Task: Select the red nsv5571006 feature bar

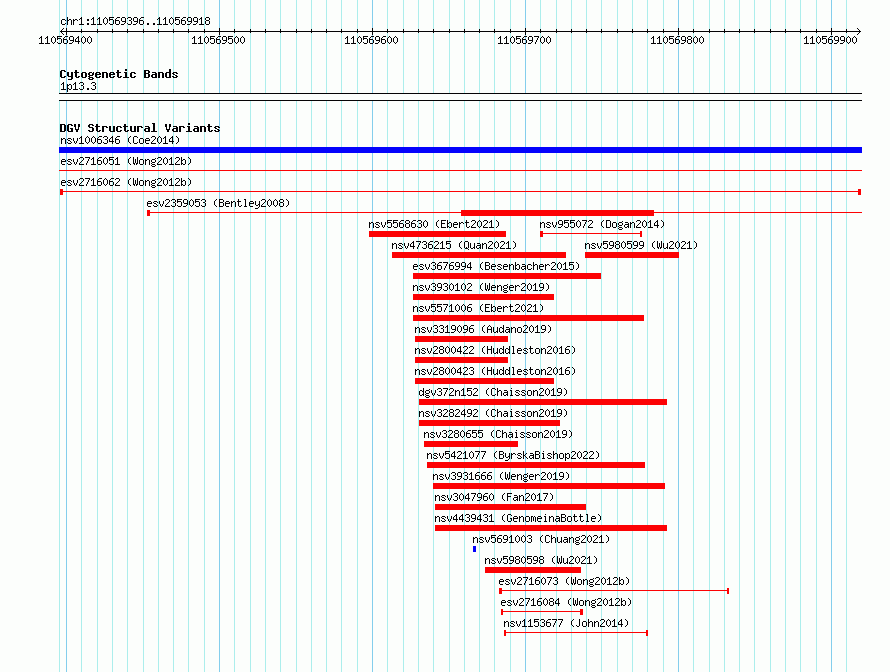Action: tap(528, 318)
